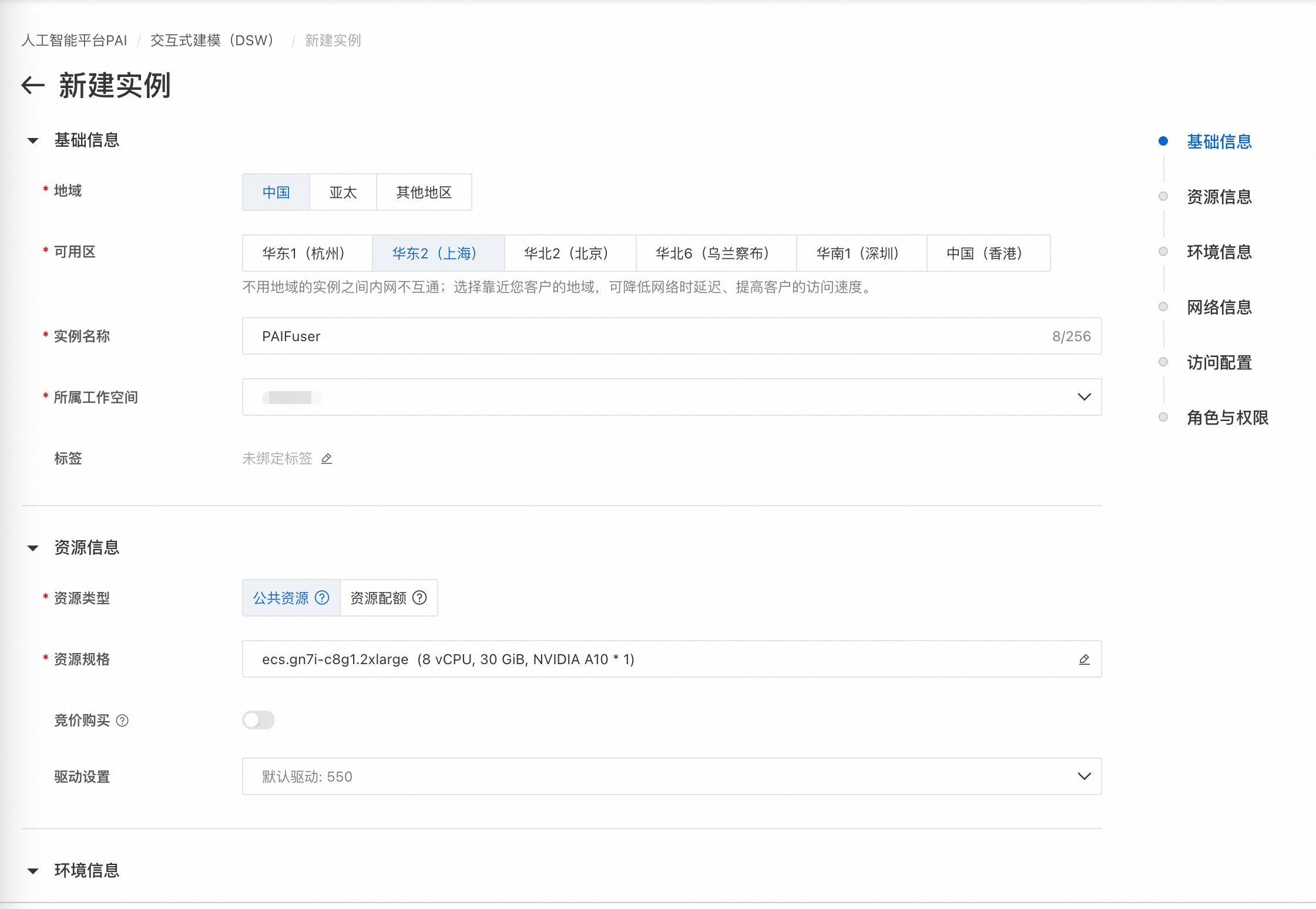Select the 中国 region tab
Screen dimensions: 1316x909
[x=276, y=192]
